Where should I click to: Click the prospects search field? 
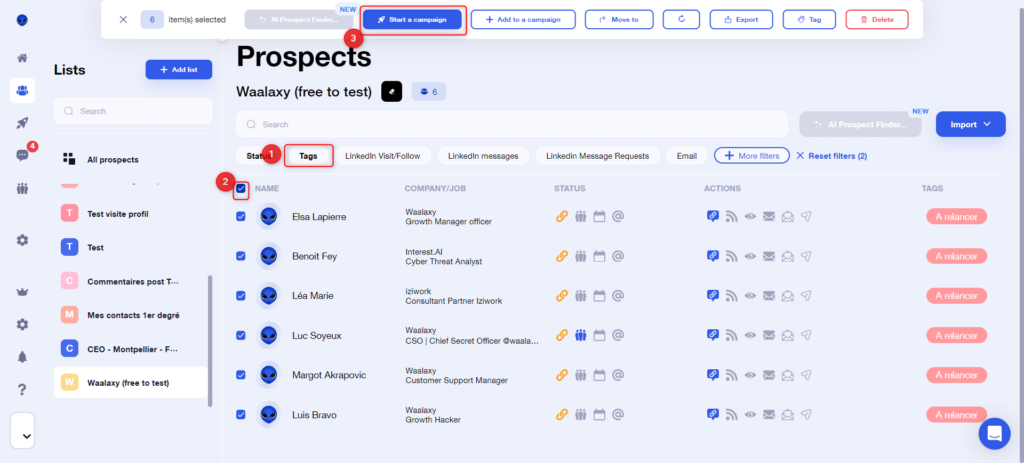tap(512, 124)
